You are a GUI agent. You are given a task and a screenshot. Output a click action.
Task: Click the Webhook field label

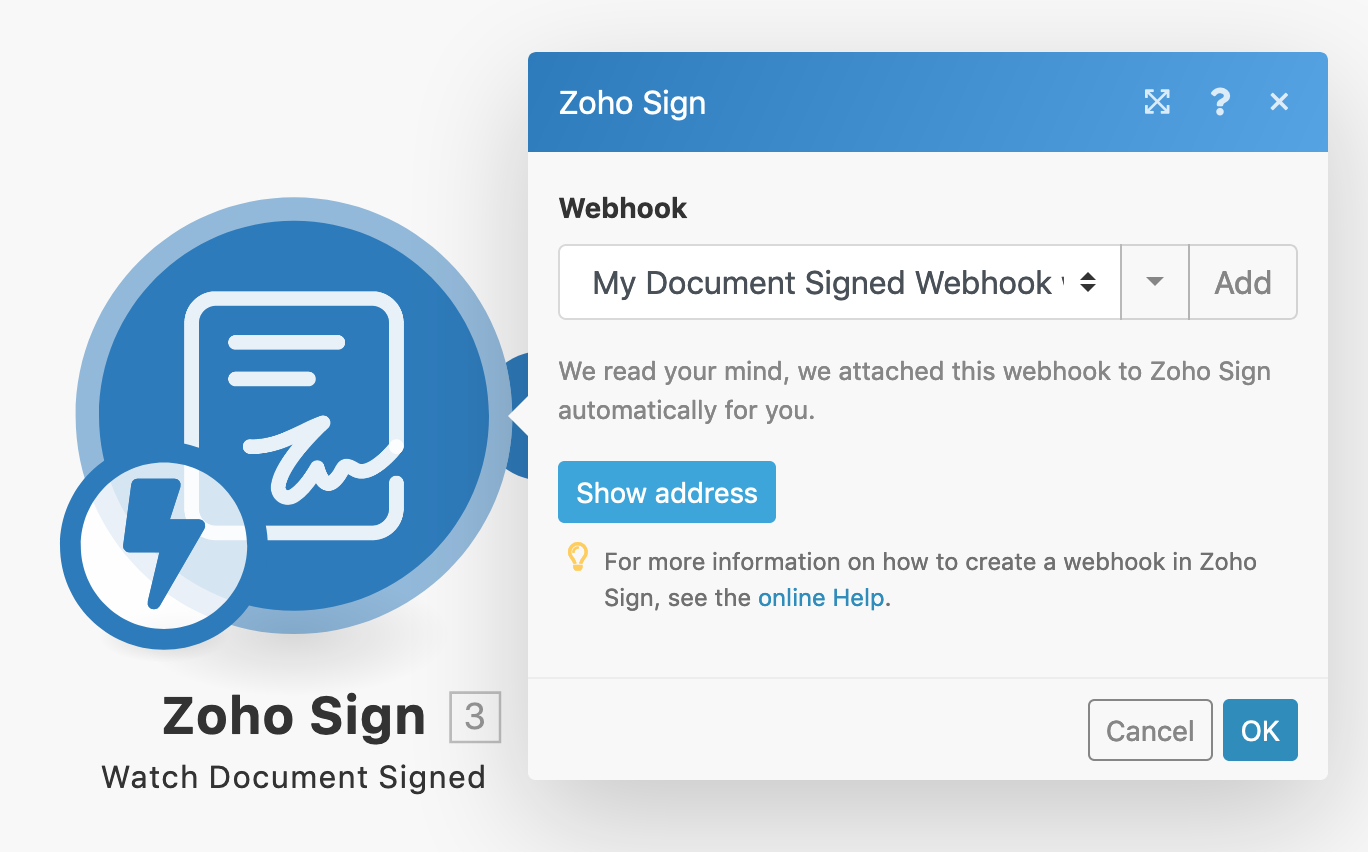point(623,208)
